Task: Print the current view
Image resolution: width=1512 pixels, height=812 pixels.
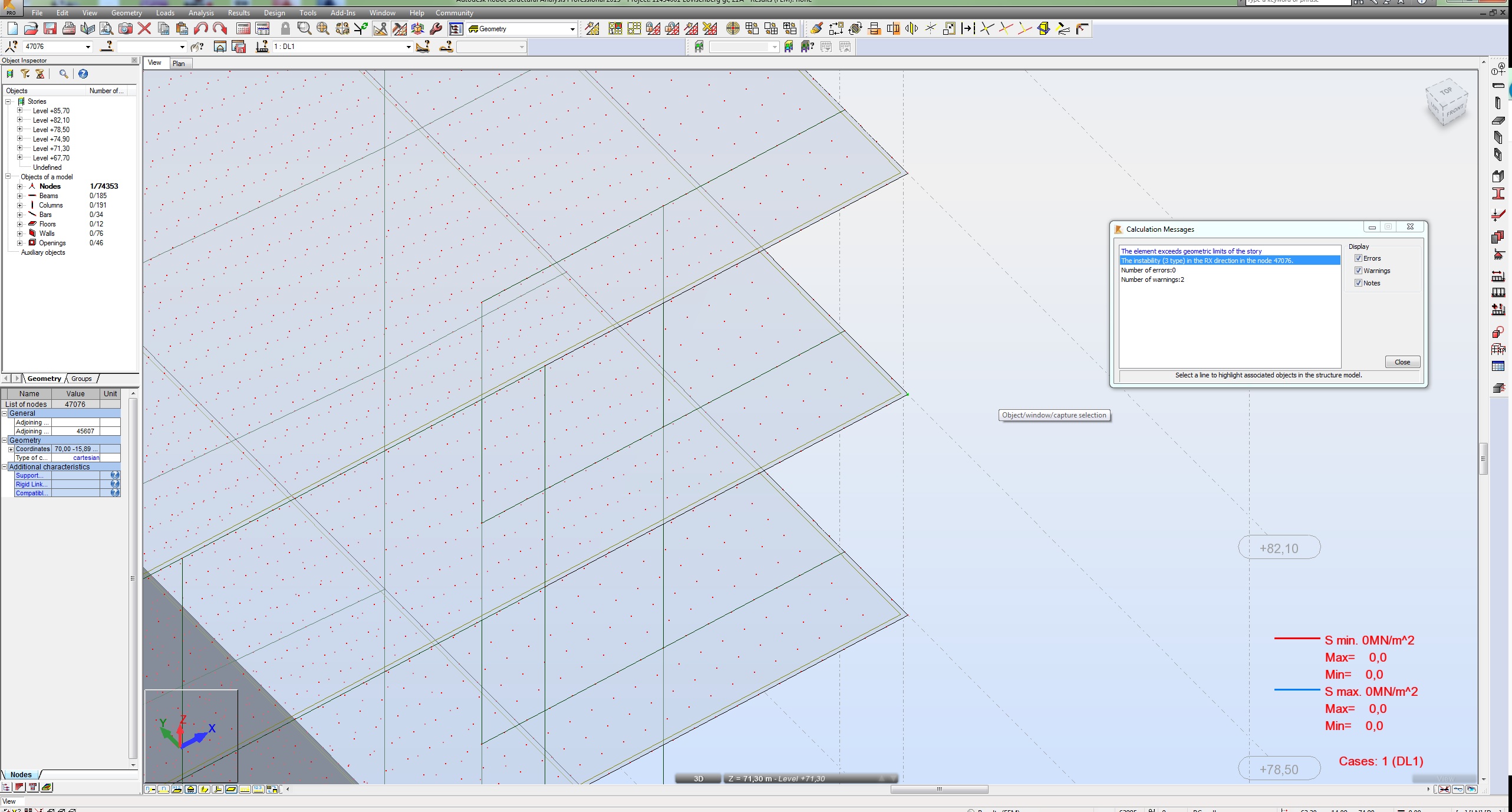Action: [x=69, y=28]
